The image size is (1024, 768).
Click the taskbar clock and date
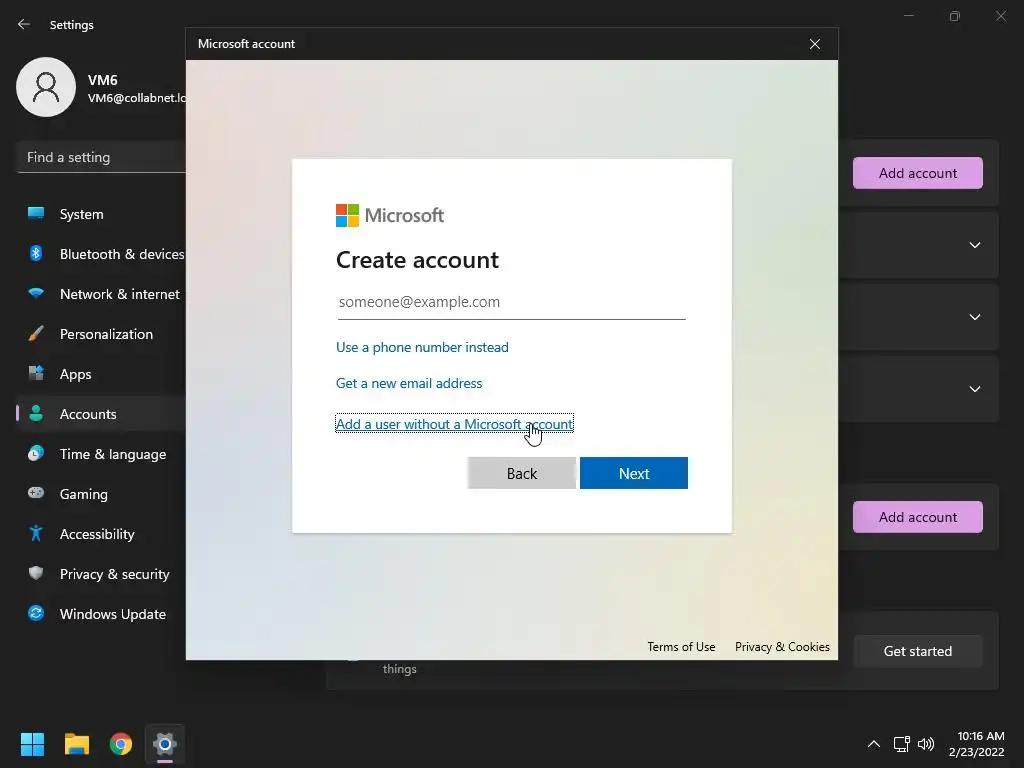(x=977, y=744)
